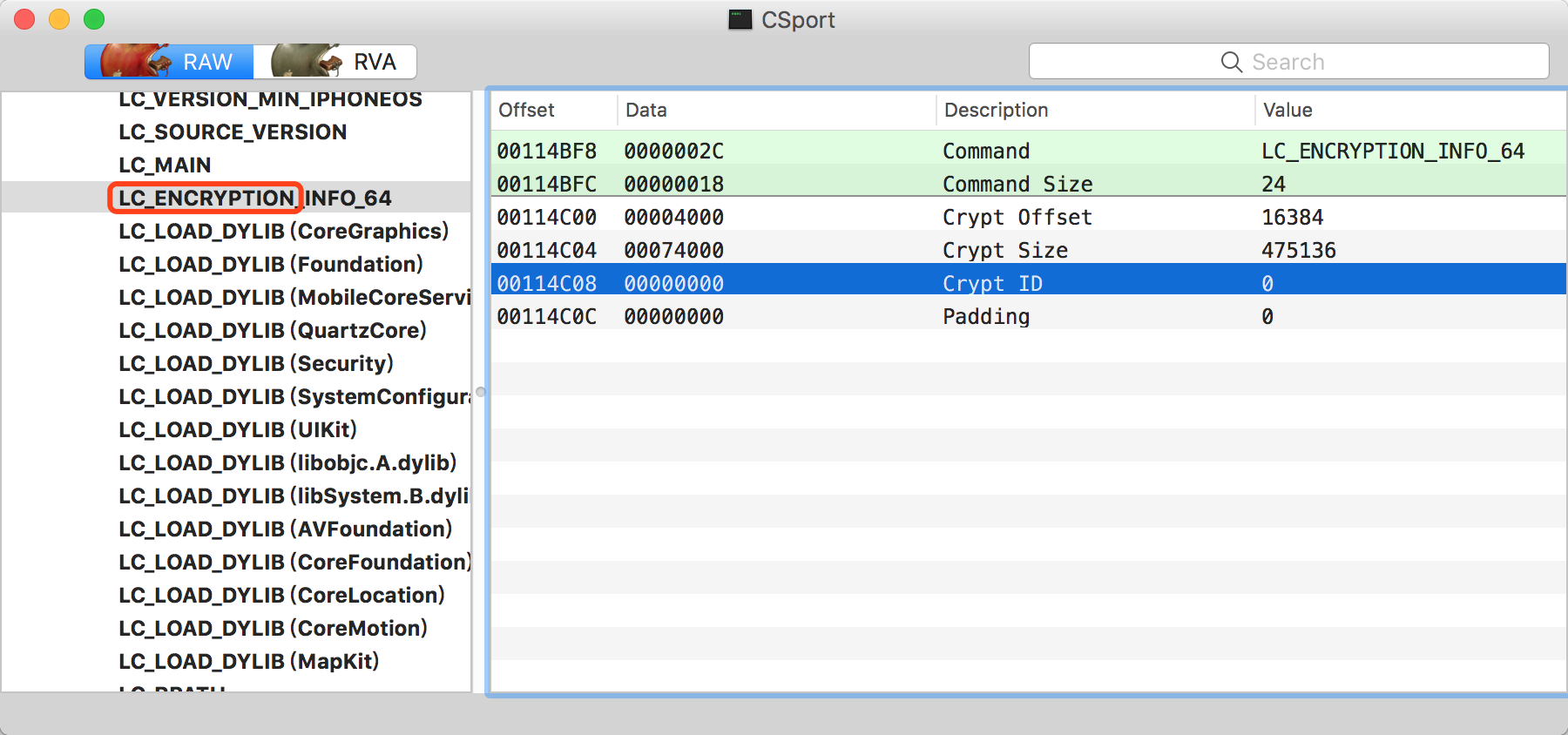Screen dimensions: 1568x735
Task: Sort by the Offset column header
Action: click(x=526, y=111)
